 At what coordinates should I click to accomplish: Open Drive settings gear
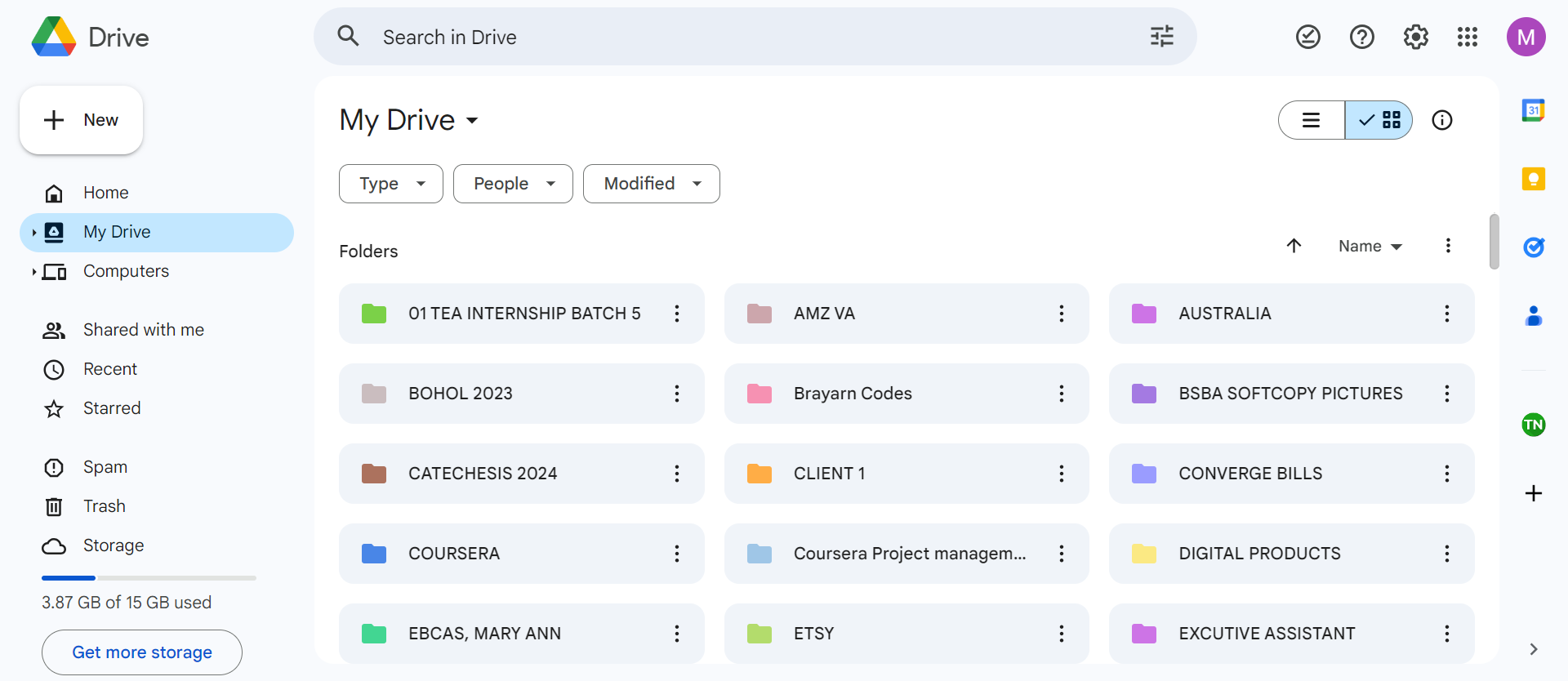pos(1415,37)
